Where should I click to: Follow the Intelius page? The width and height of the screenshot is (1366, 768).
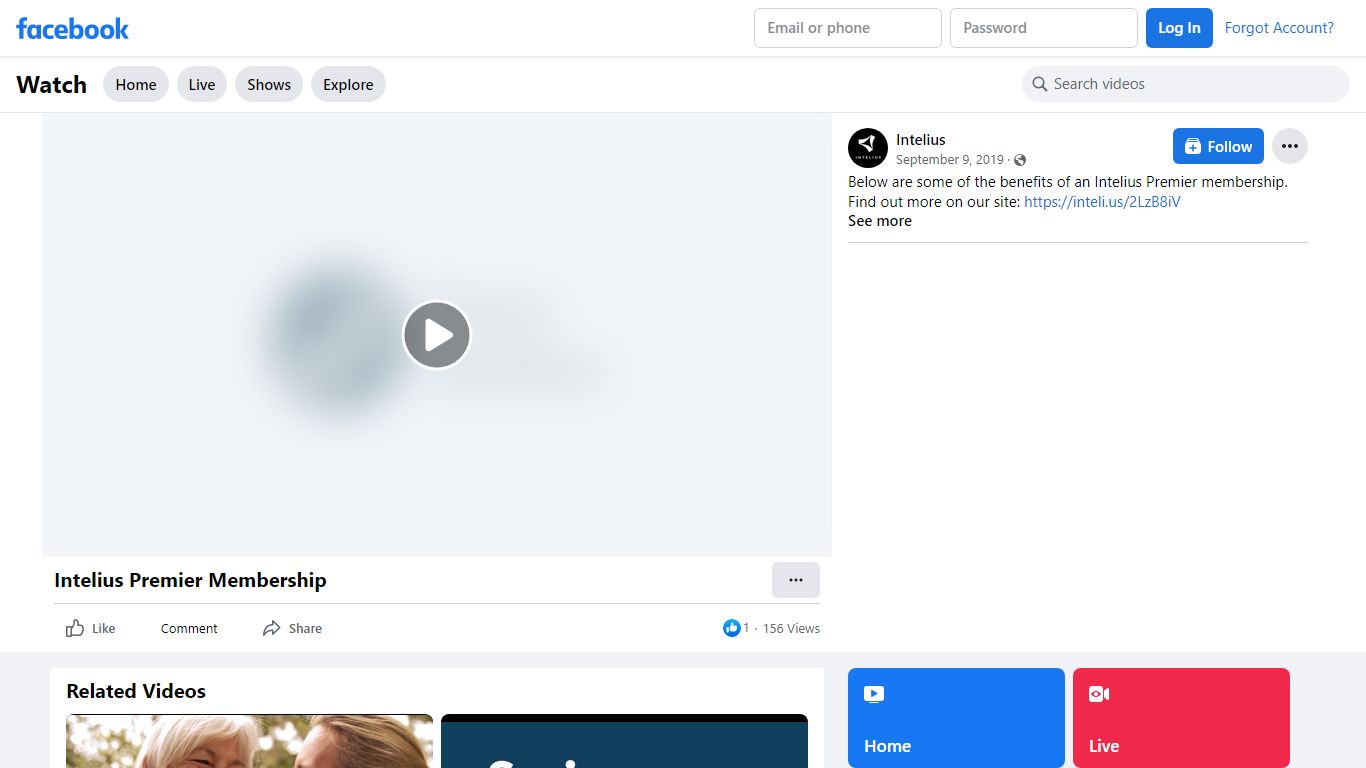[x=1218, y=146]
